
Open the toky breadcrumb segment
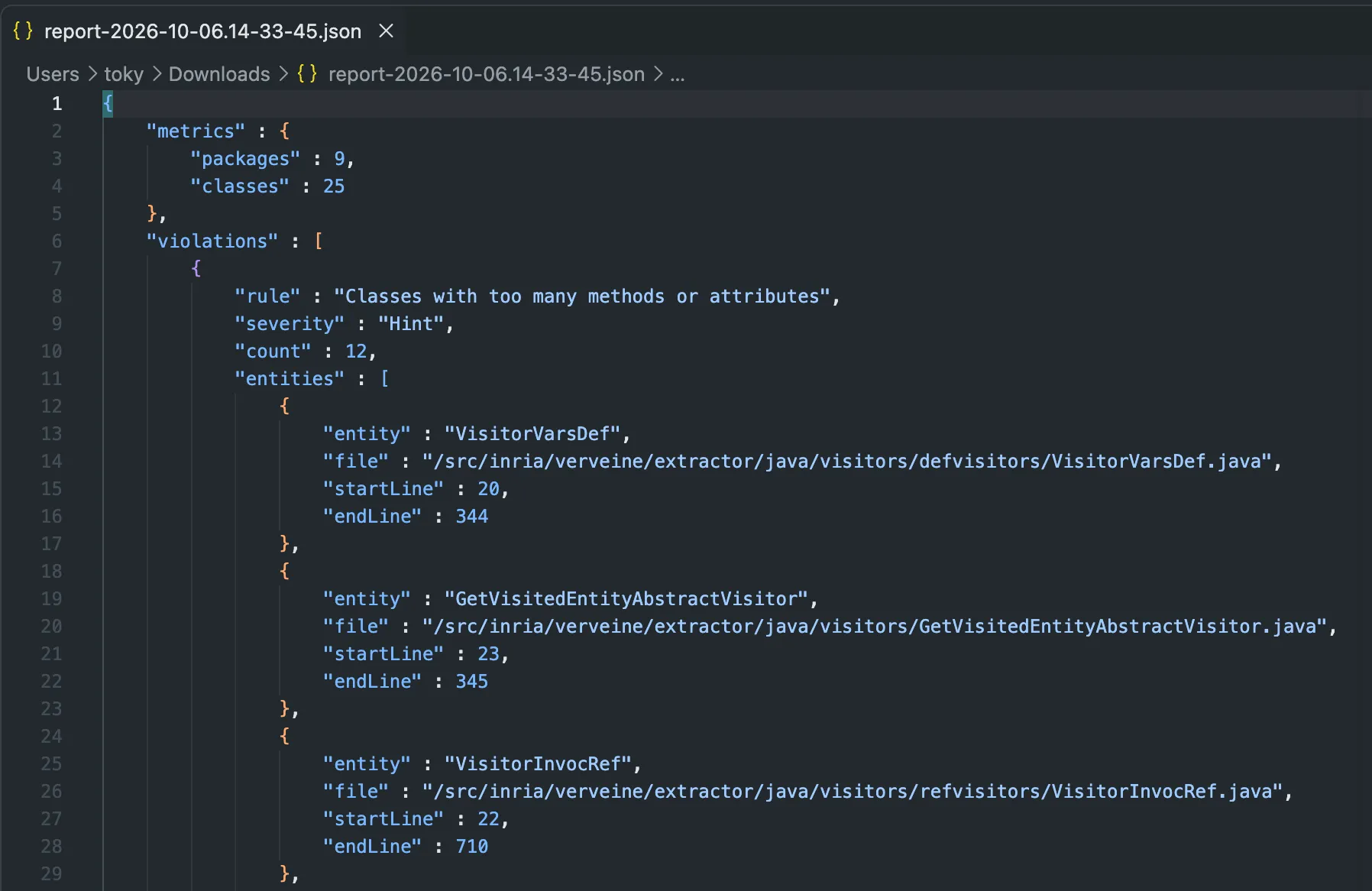[x=124, y=74]
